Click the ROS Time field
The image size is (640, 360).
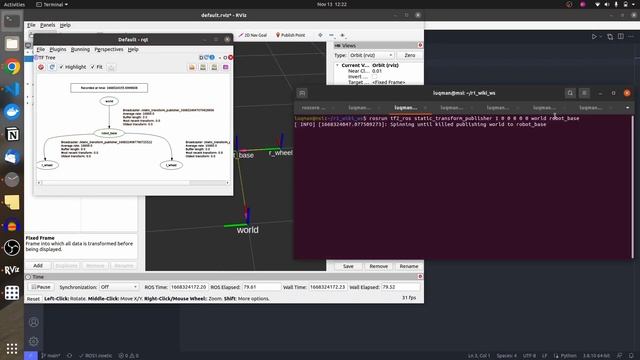point(189,287)
